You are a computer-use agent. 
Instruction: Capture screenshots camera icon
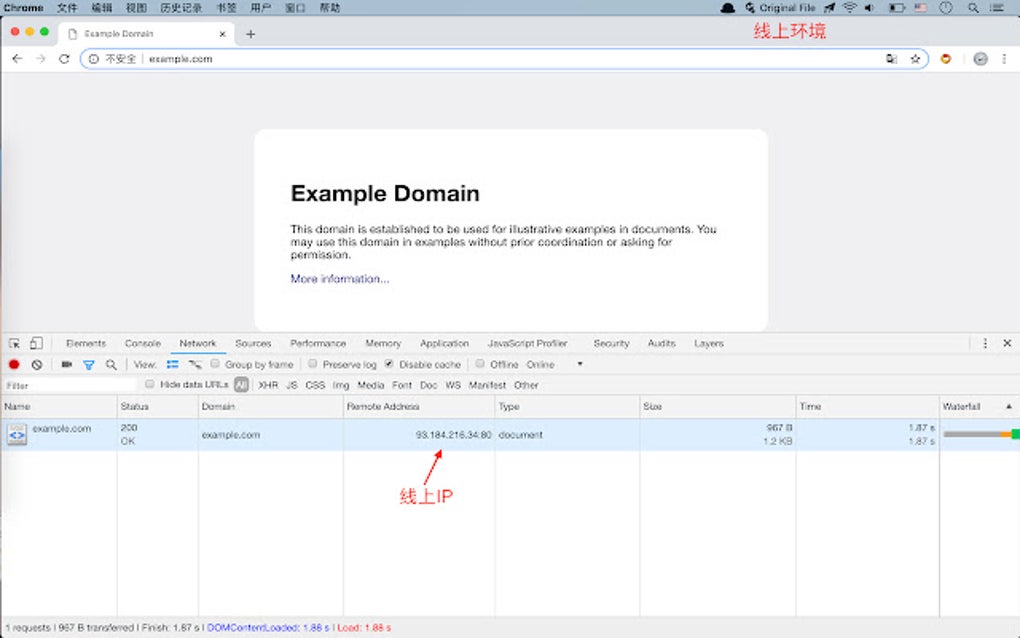66,364
